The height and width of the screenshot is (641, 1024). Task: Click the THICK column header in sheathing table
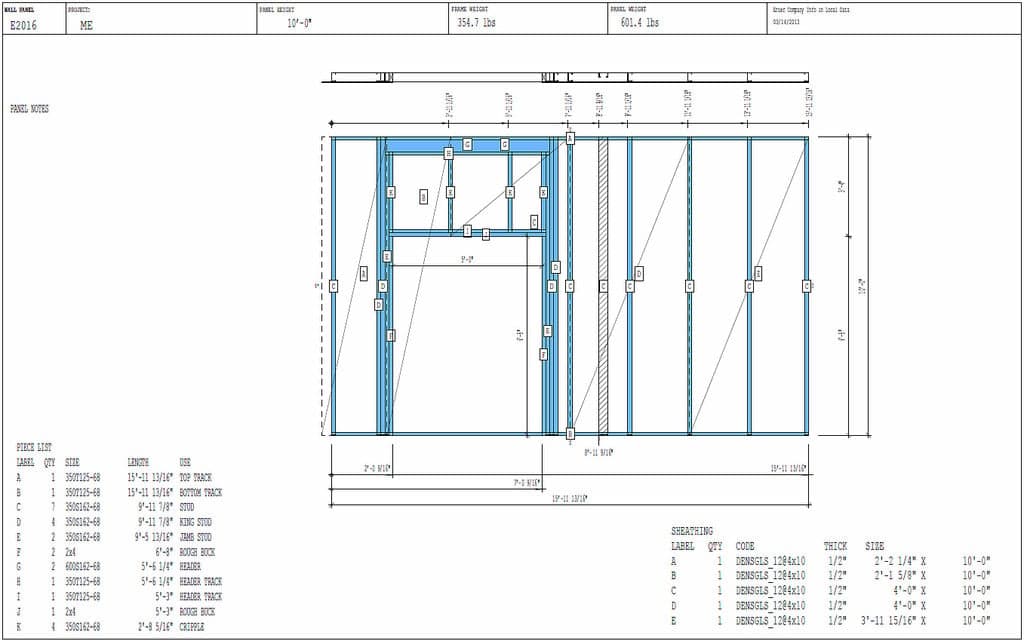click(835, 546)
